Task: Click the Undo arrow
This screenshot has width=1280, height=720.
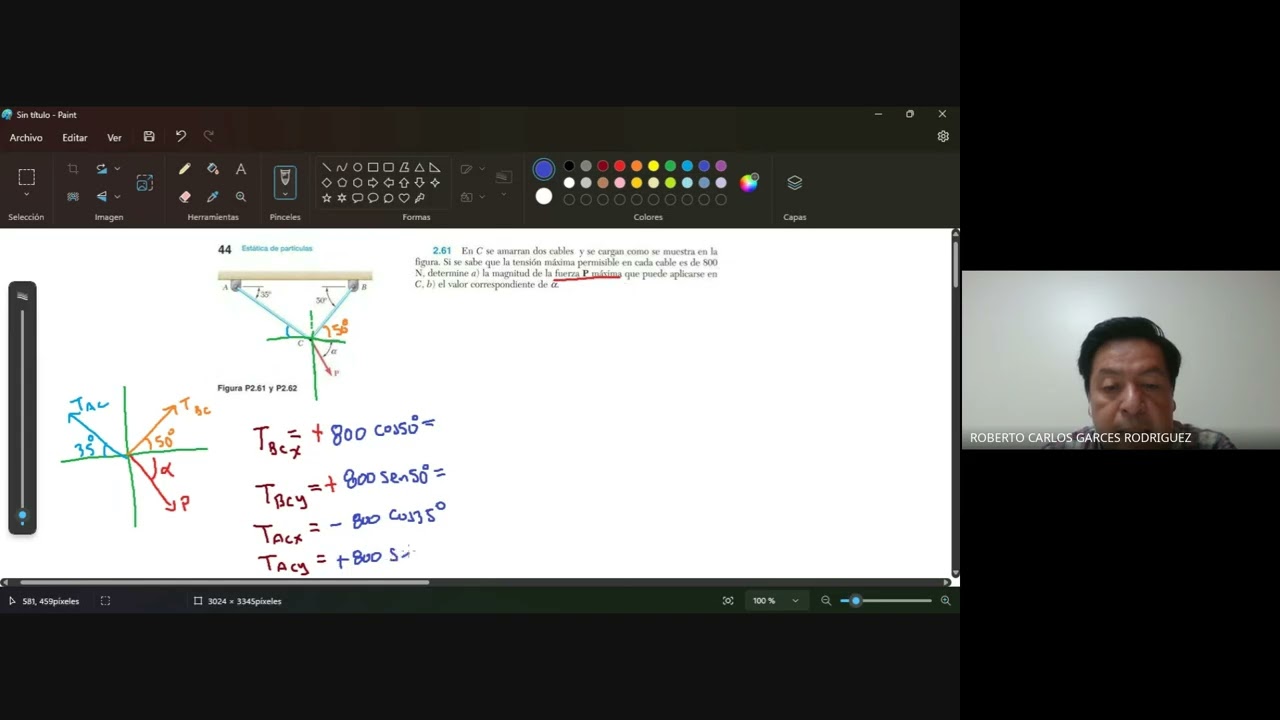Action: coord(181,136)
